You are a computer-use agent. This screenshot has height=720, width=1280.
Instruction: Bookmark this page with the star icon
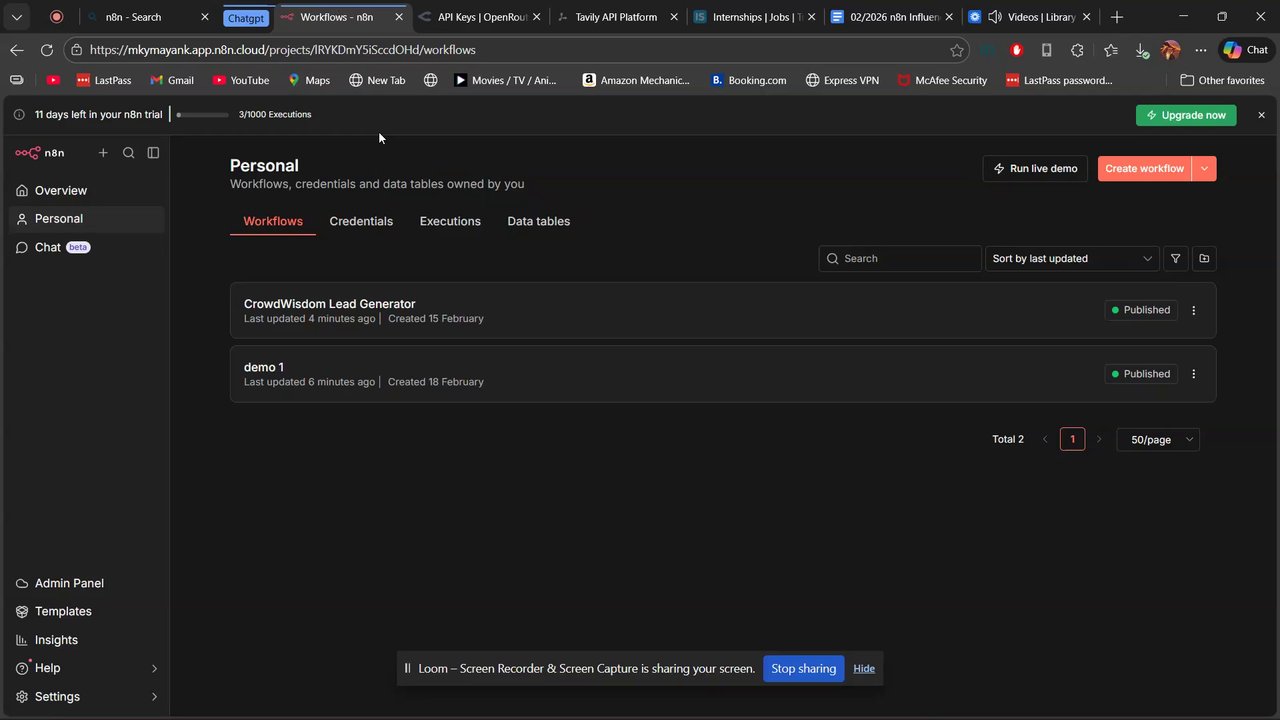click(x=957, y=50)
